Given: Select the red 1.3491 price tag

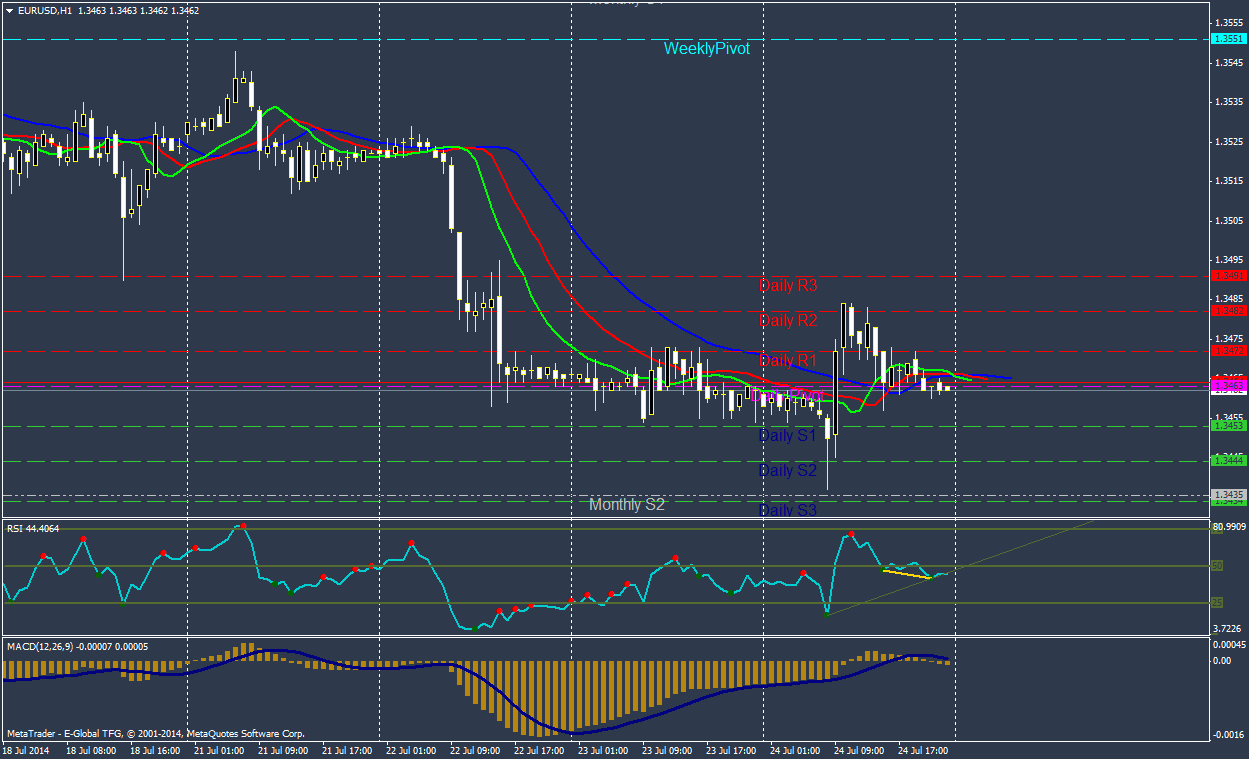Looking at the screenshot, I should coord(1228,275).
